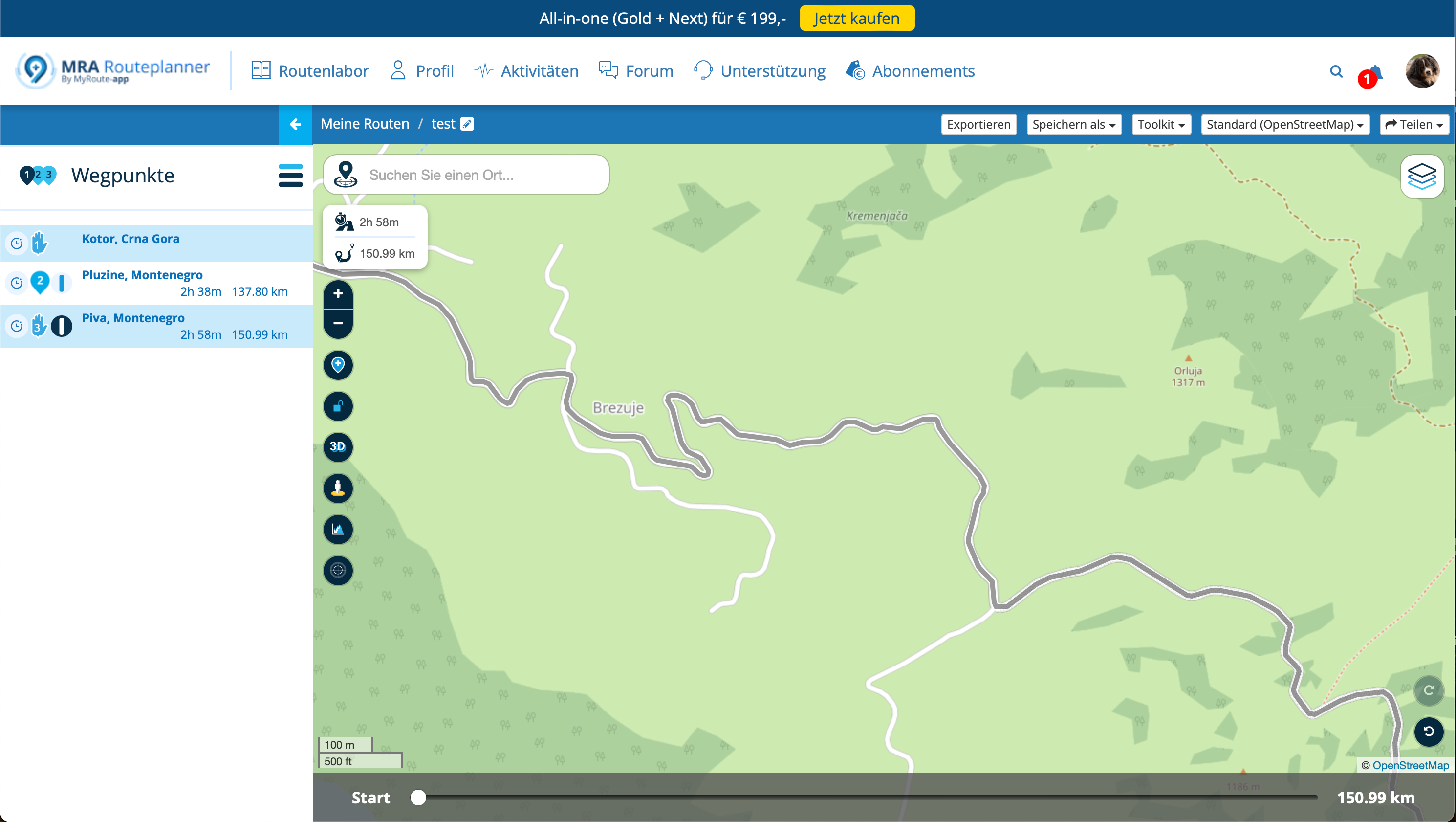Click the locate me crosshair button
Screen dimensions: 1456x822
click(338, 570)
